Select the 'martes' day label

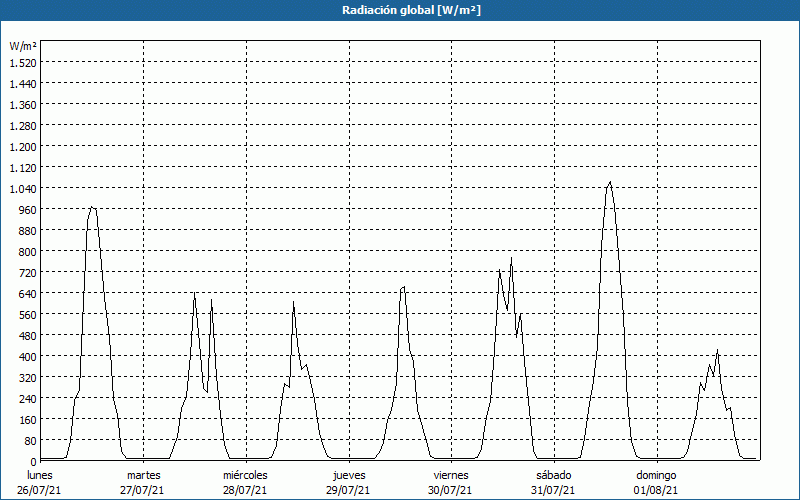[x=144, y=475]
